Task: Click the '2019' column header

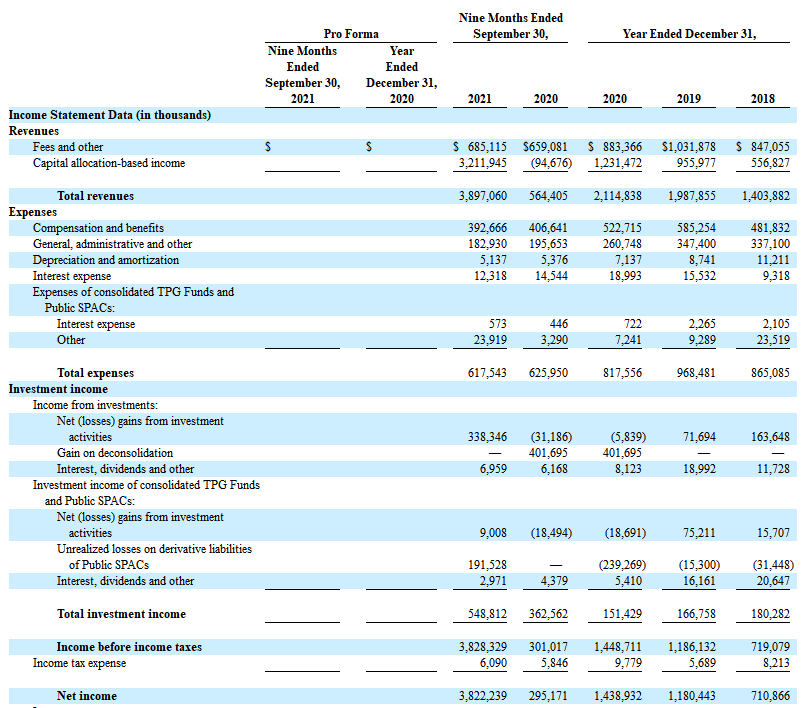Action: click(689, 99)
